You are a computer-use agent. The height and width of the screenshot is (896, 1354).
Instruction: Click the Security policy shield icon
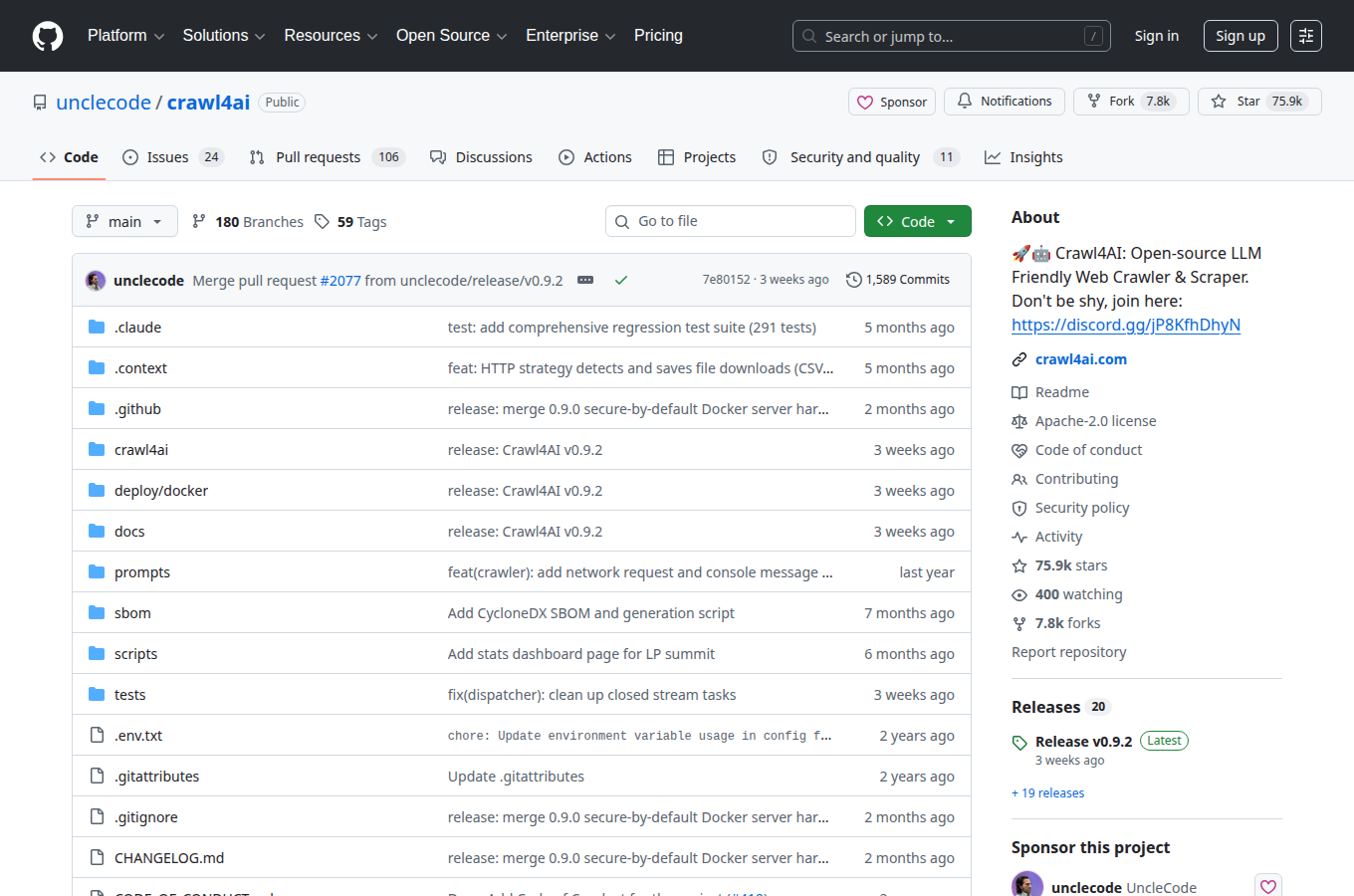(x=1019, y=508)
